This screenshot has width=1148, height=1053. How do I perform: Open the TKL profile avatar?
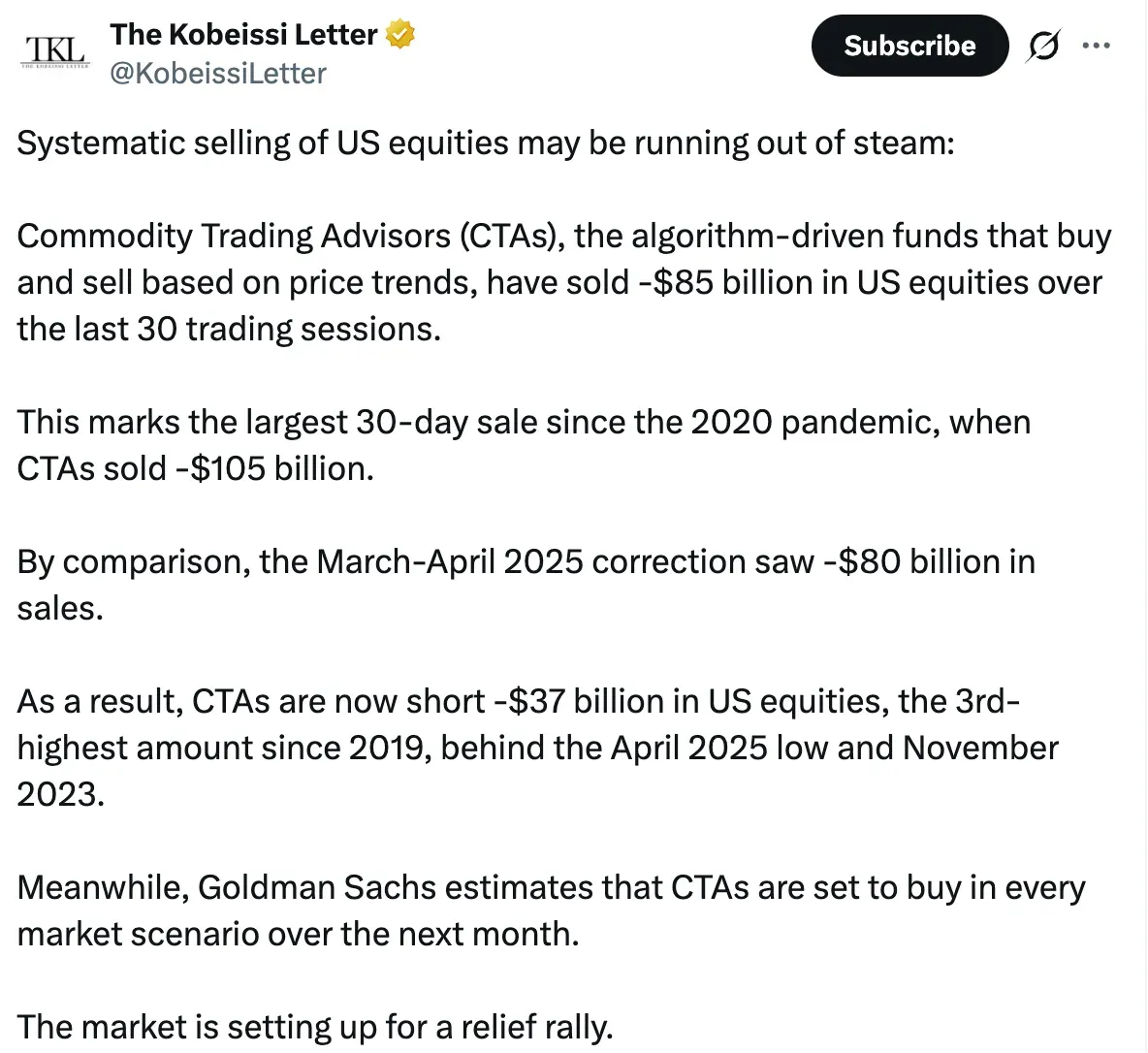pos(55,51)
